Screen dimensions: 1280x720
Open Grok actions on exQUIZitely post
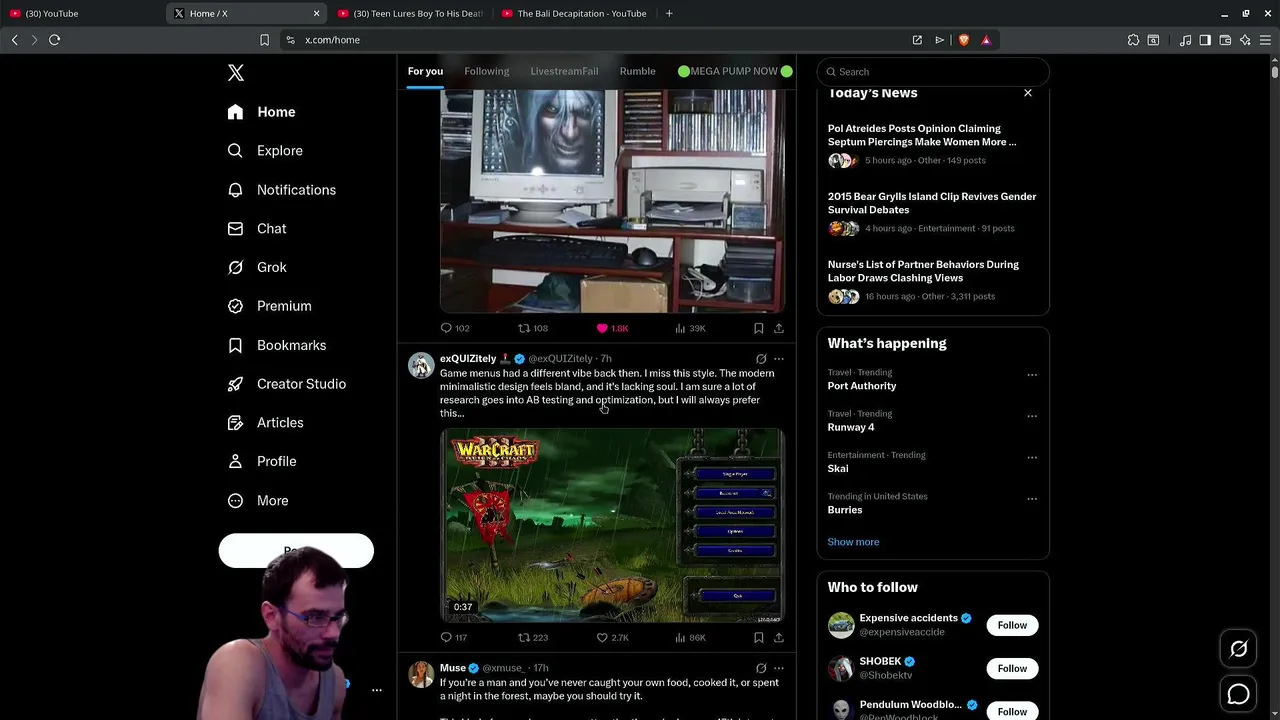coord(761,358)
